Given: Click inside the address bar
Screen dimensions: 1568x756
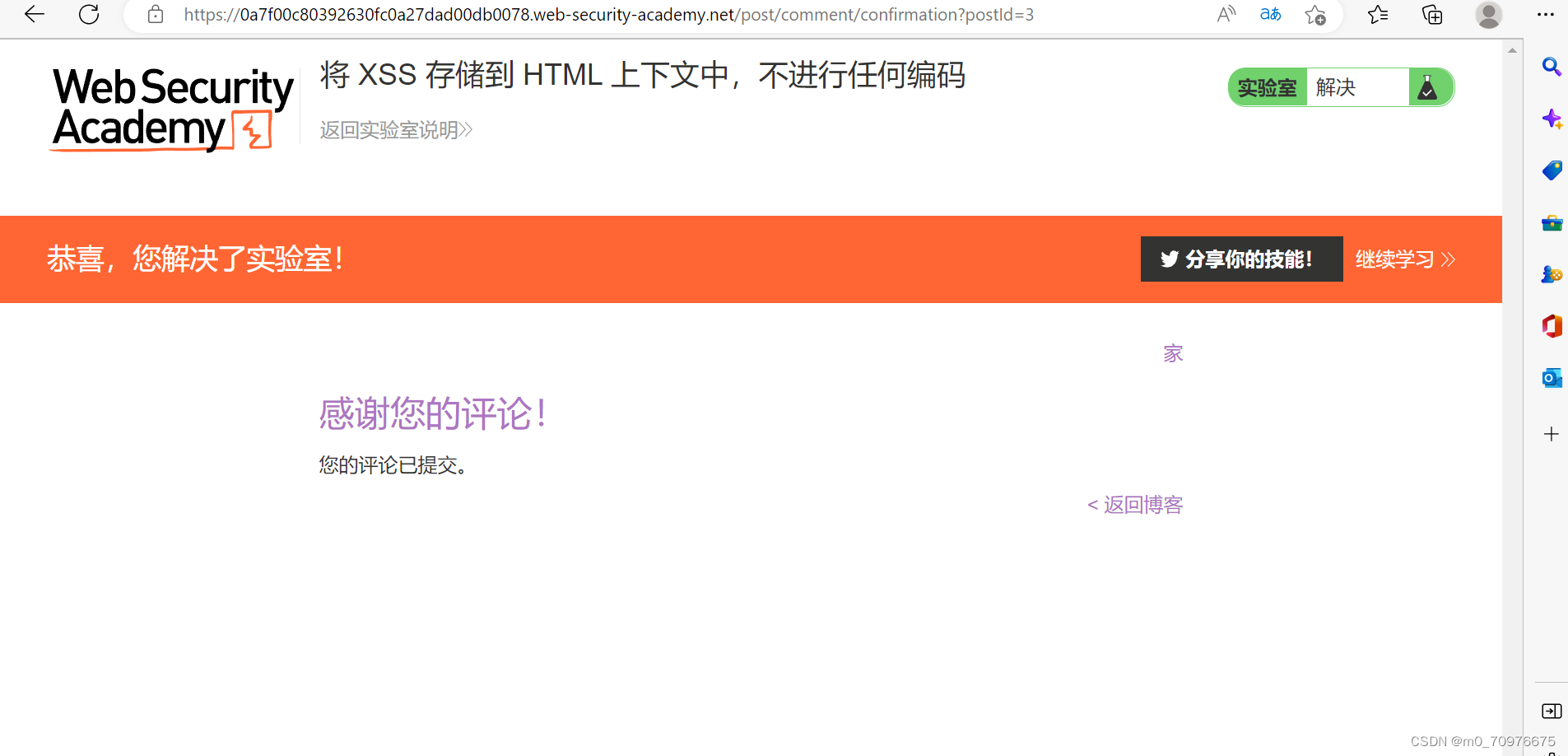Looking at the screenshot, I should 576,14.
